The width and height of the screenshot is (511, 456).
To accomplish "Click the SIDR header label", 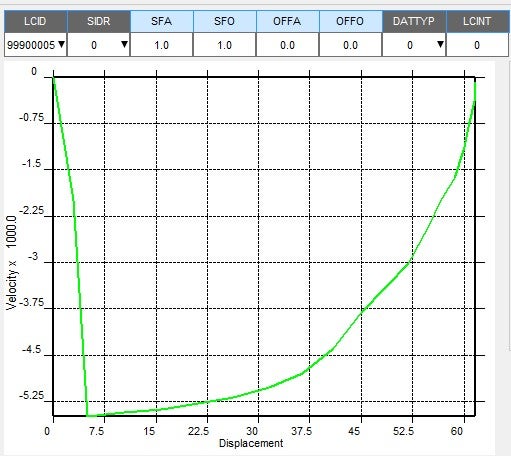I will coord(99,21).
